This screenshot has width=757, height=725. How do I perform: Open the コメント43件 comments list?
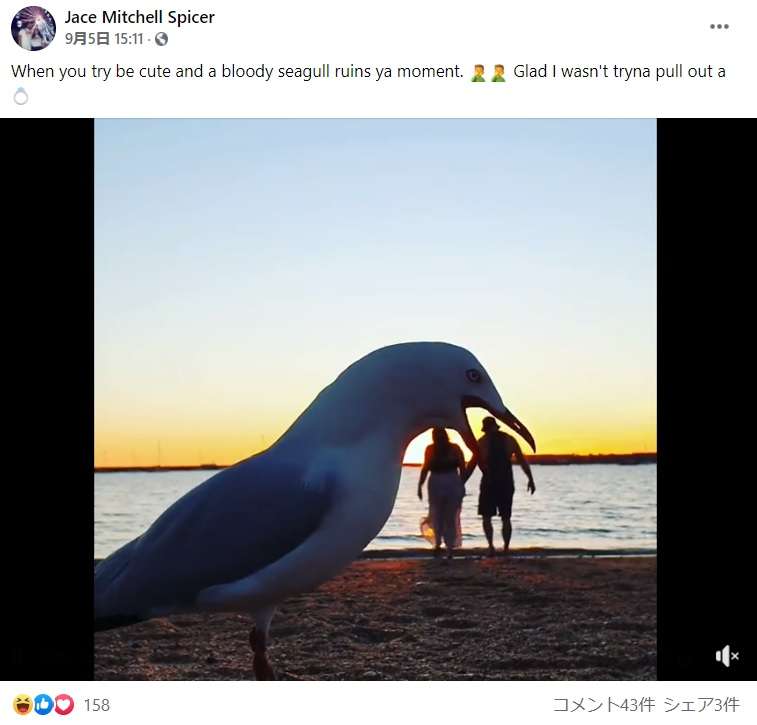603,705
